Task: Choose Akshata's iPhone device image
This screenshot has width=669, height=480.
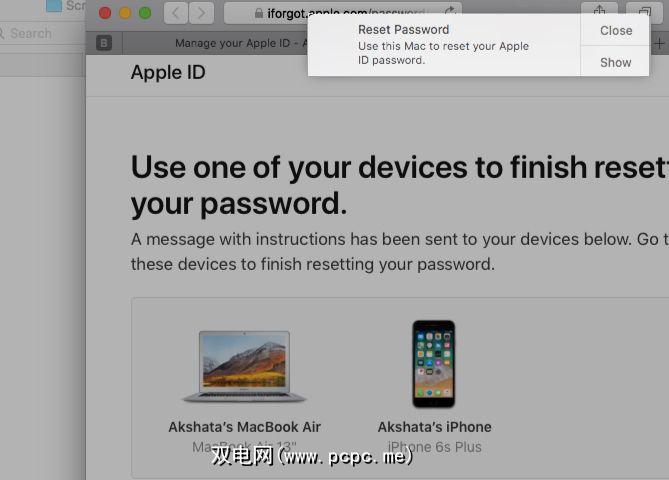Action: point(433,364)
